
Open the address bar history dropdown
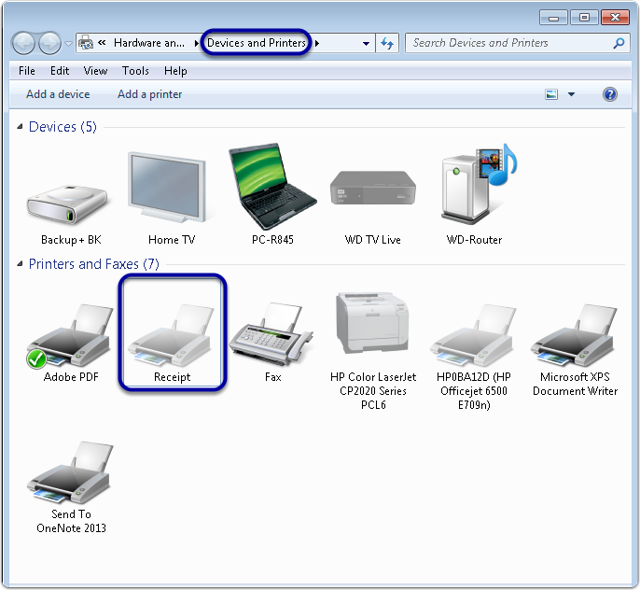pyautogui.click(x=366, y=43)
